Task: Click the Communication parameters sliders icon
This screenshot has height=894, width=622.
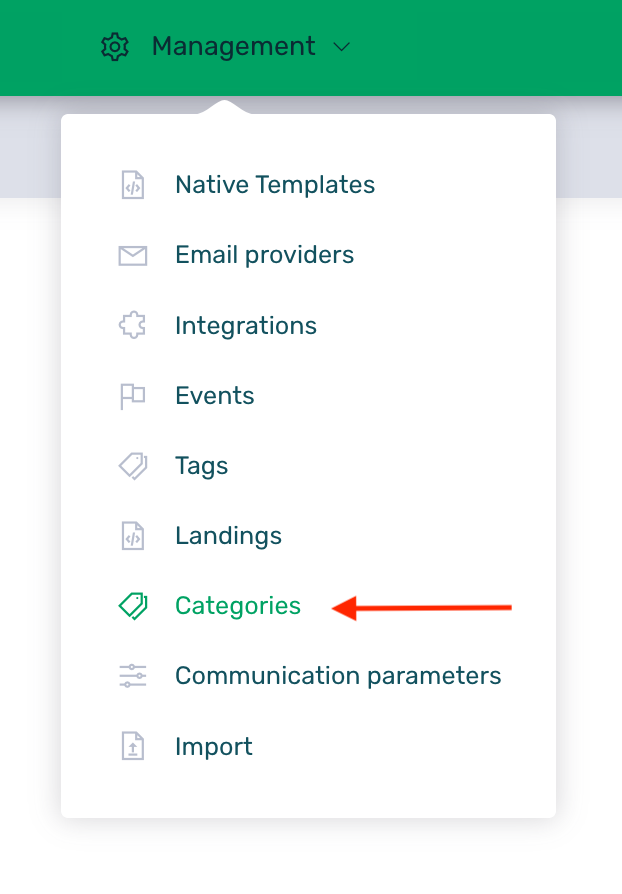Action: pyautogui.click(x=133, y=676)
